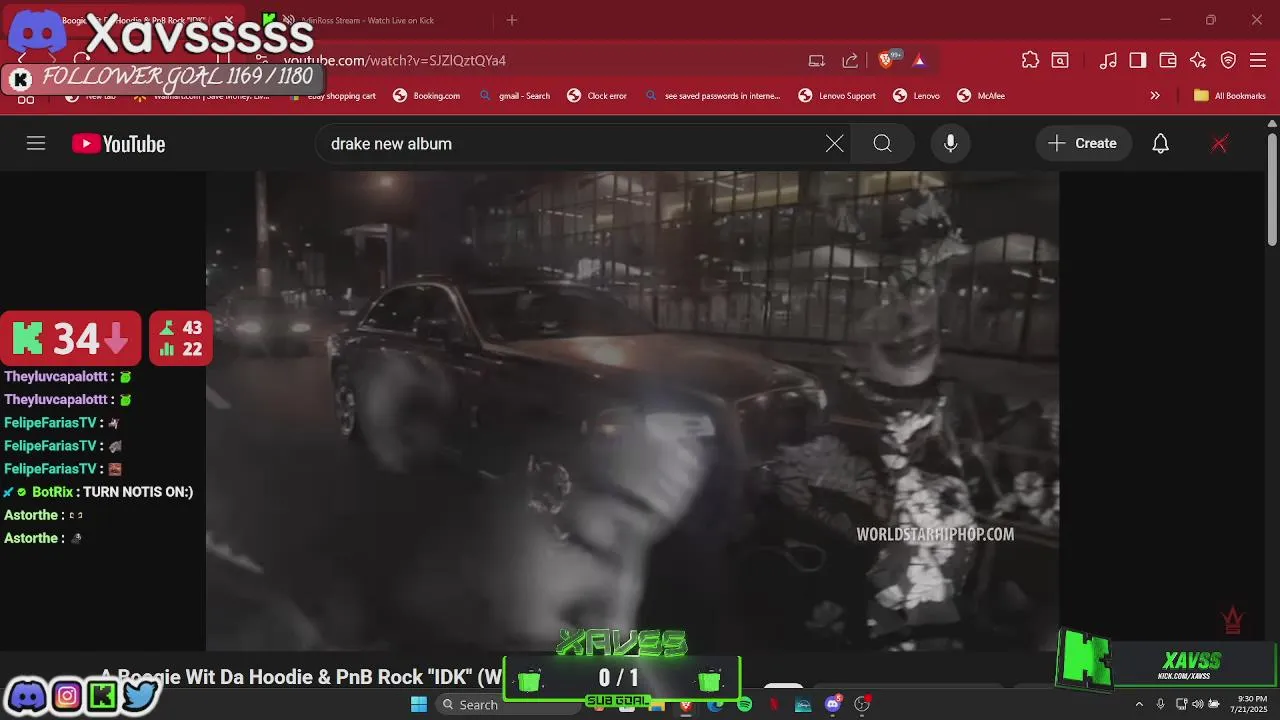Screen dimensions: 1280x720
Task: Close the Boogie Wit Da Hoodie tab
Action: pos(229,20)
